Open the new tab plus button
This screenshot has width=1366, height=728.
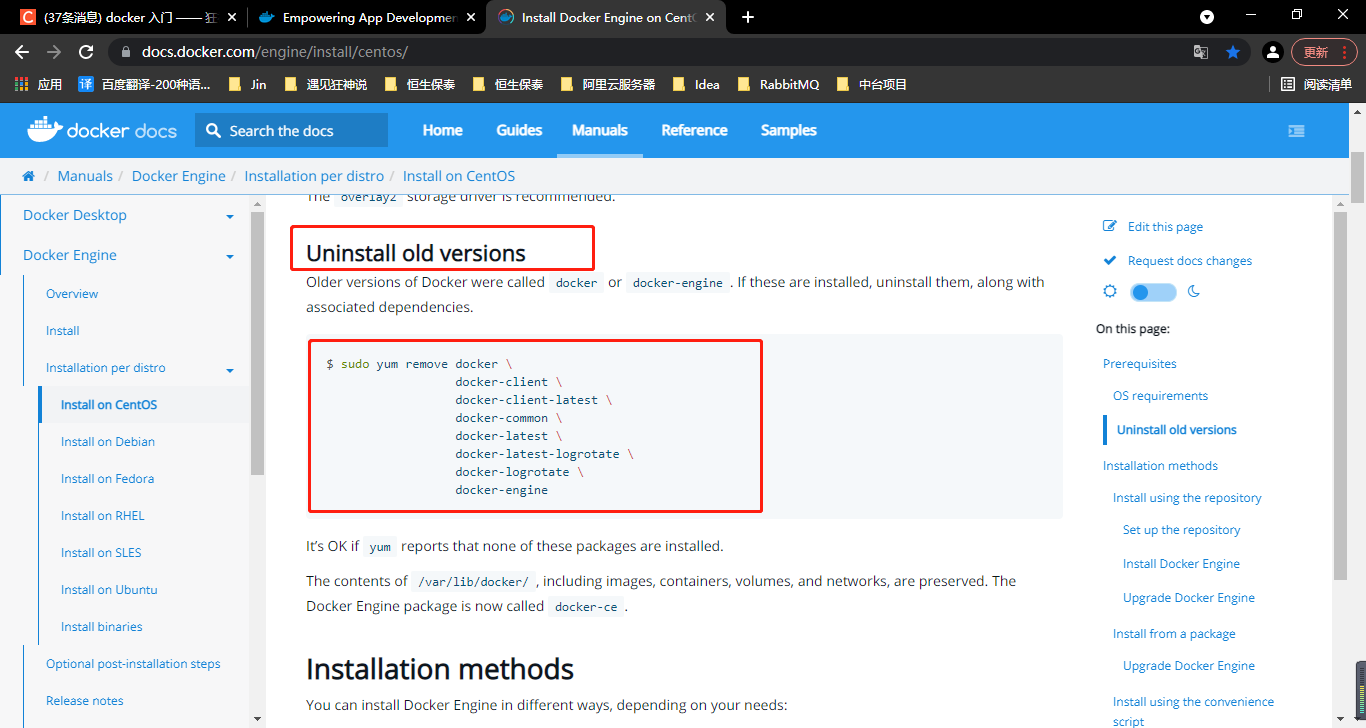pos(748,17)
